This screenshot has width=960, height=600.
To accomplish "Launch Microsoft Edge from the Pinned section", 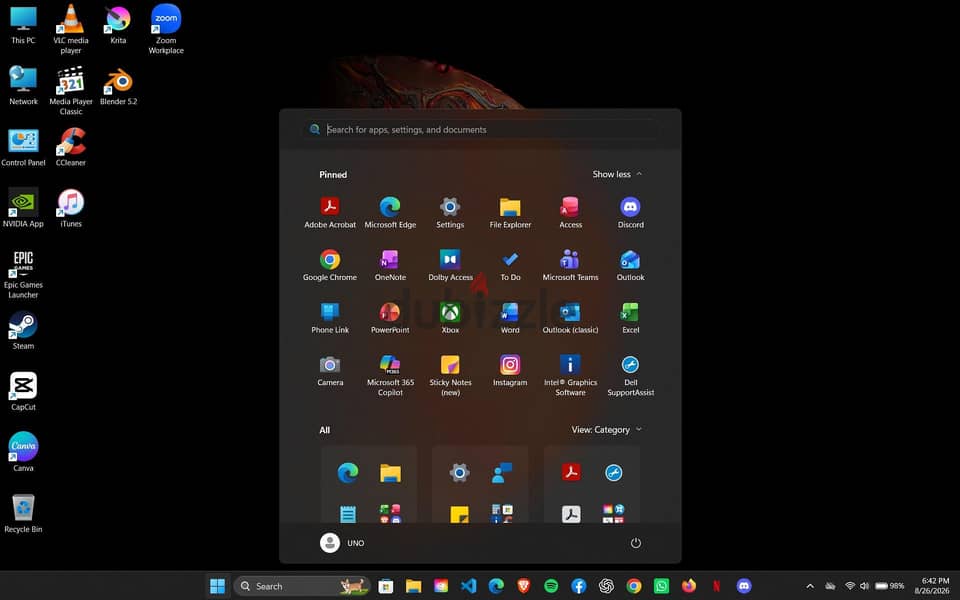I will (390, 212).
